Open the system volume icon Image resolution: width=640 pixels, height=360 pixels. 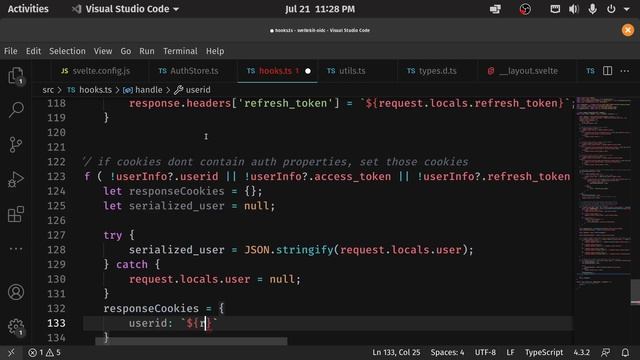[573, 9]
